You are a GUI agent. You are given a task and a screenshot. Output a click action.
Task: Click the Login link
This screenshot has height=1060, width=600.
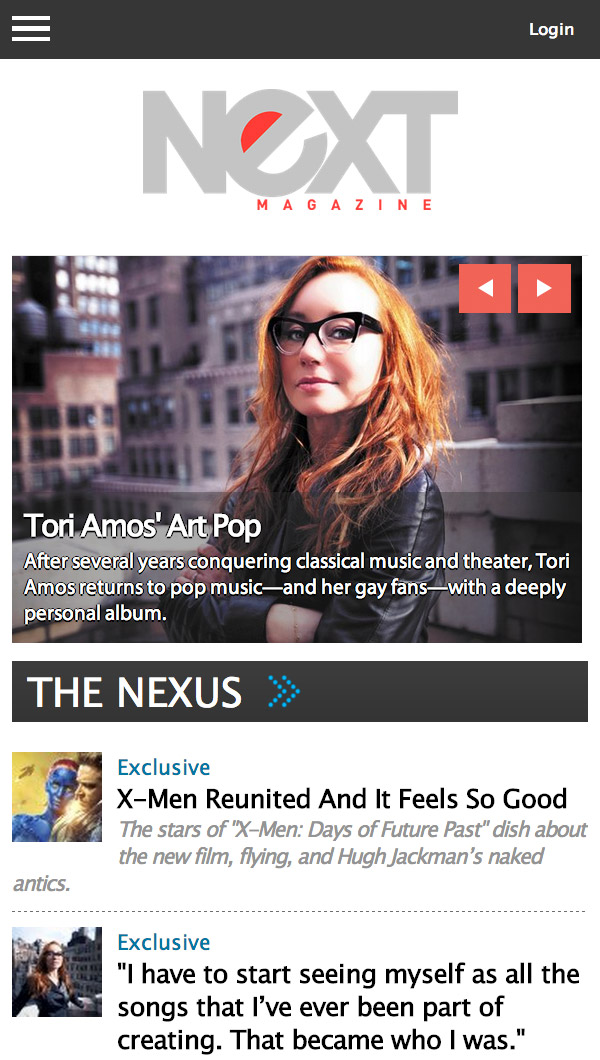pos(551,30)
